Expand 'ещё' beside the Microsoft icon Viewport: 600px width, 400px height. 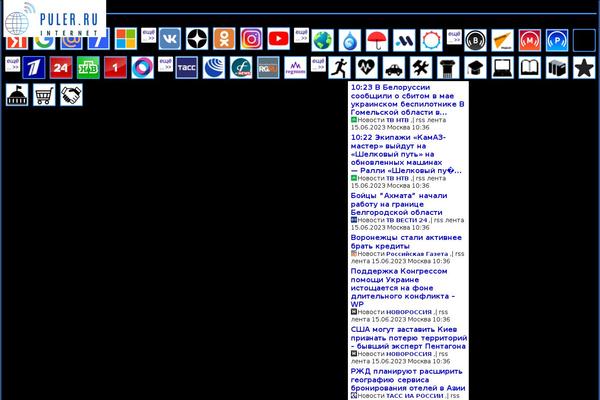click(148, 35)
